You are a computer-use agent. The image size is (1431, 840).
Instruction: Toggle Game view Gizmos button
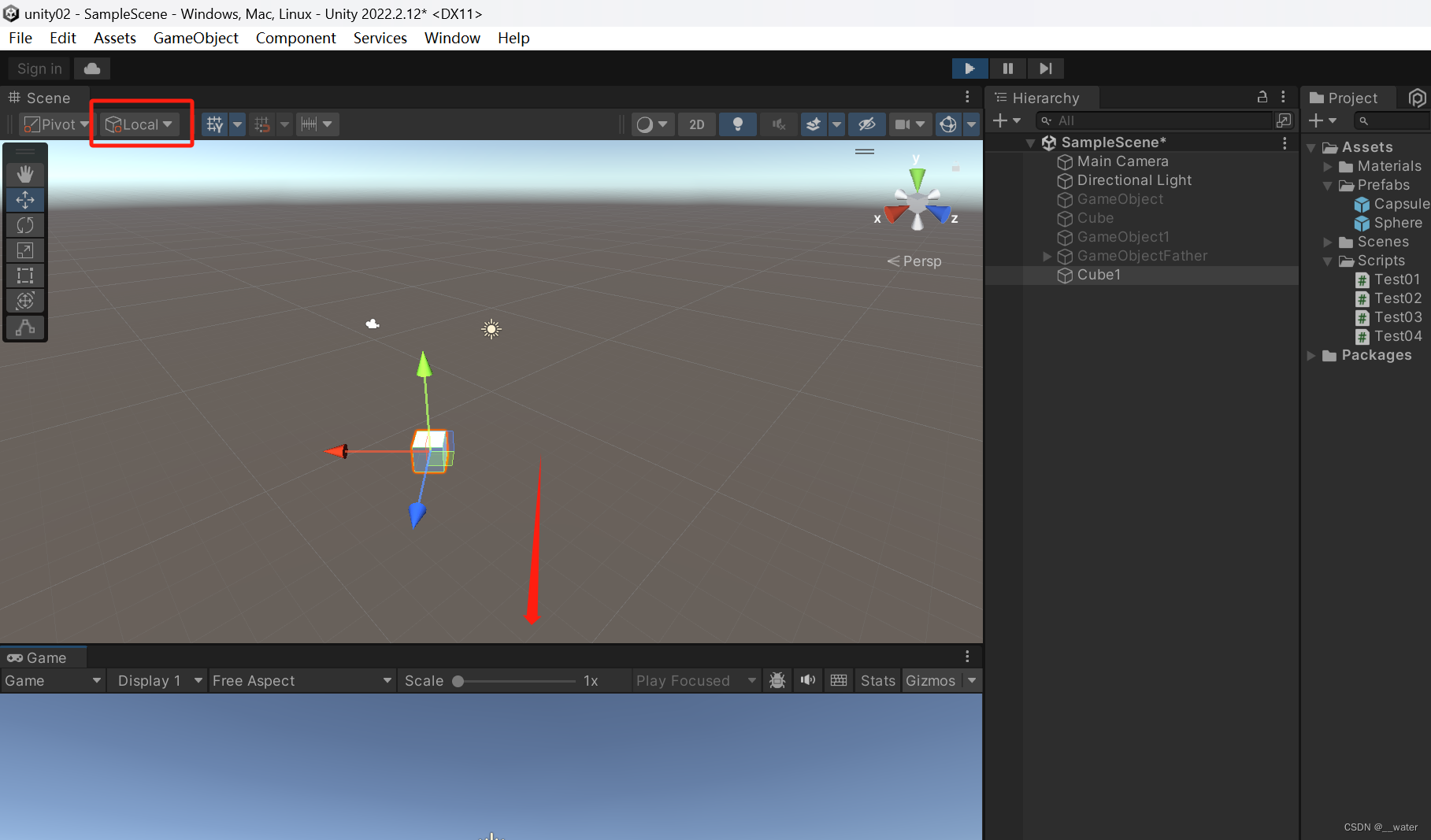click(x=930, y=681)
